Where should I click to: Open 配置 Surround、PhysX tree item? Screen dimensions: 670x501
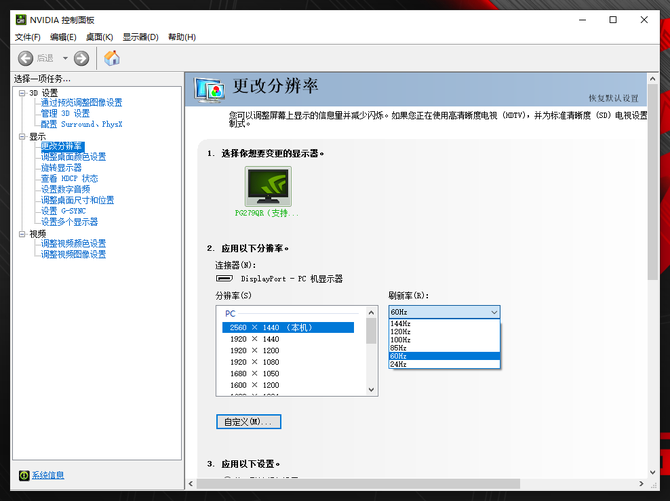point(81,124)
